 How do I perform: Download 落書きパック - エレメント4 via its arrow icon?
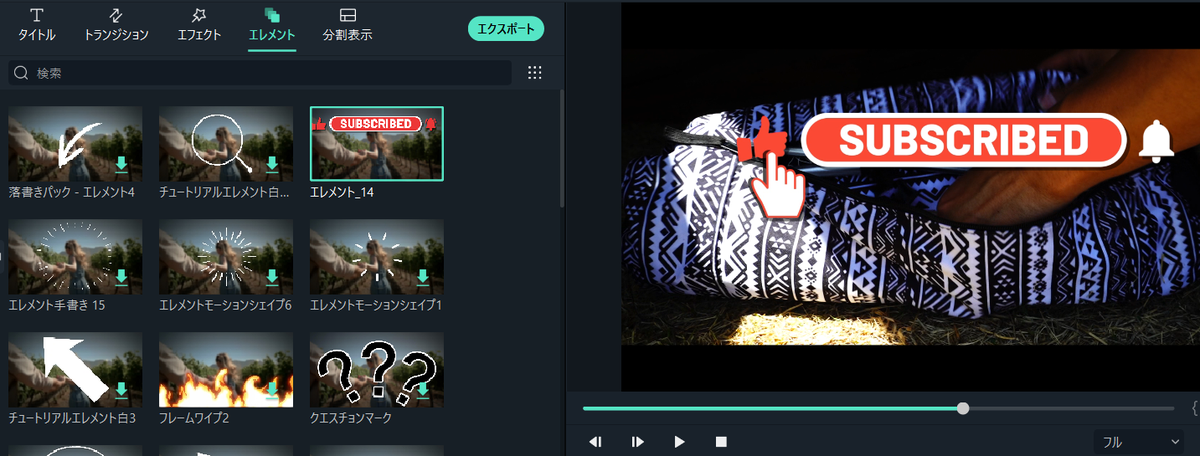pyautogui.click(x=122, y=165)
